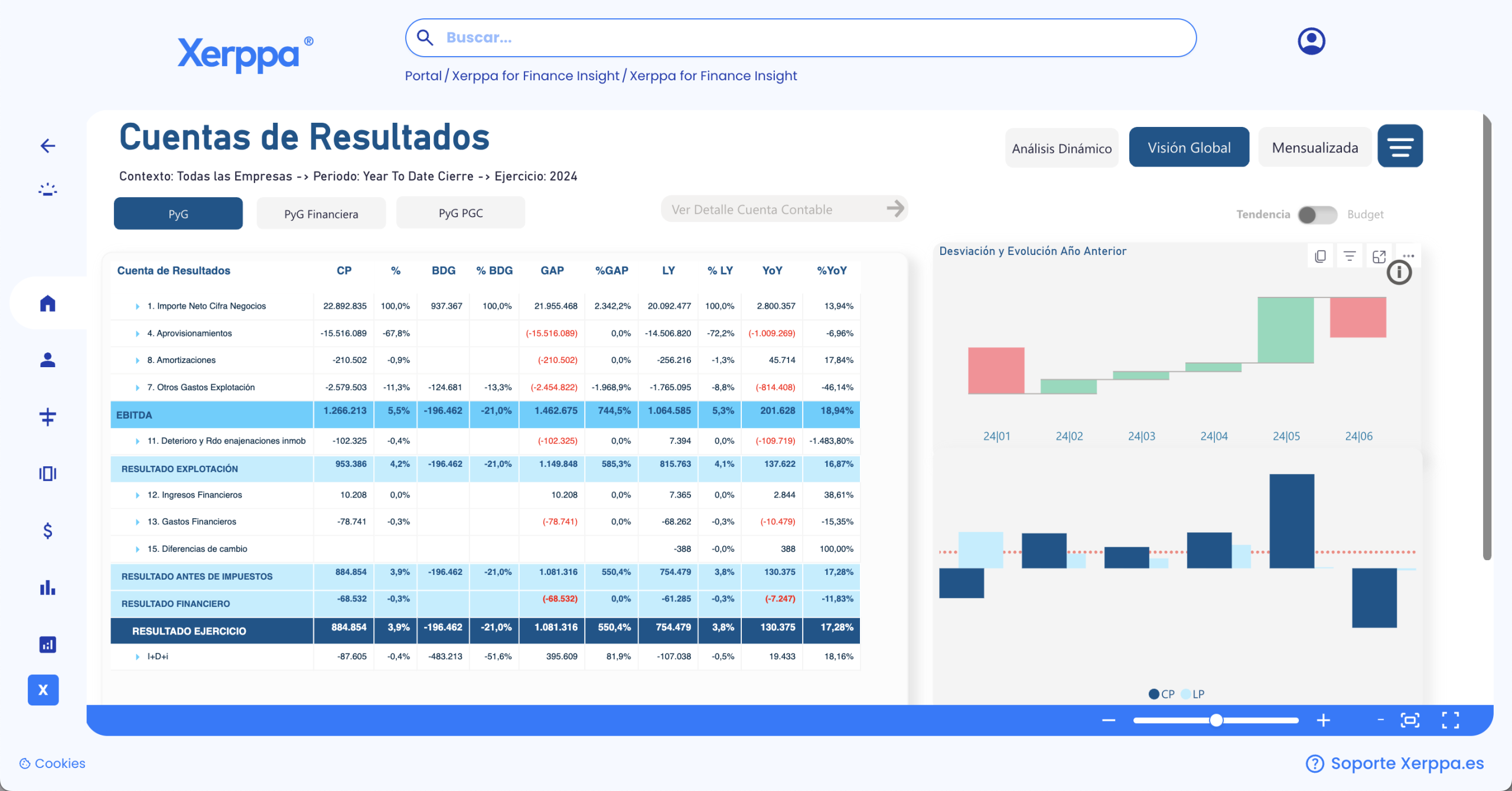Click the chart filter icon
This screenshot has width=1512, height=791.
click(x=1350, y=256)
